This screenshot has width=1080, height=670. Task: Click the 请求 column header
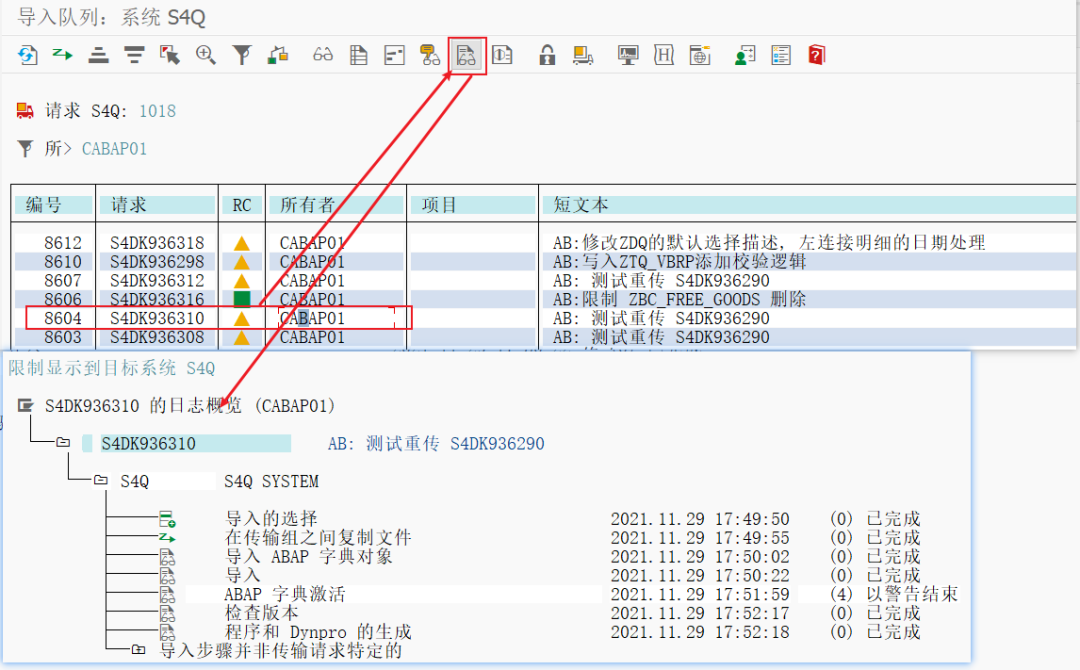pyautogui.click(x=158, y=205)
